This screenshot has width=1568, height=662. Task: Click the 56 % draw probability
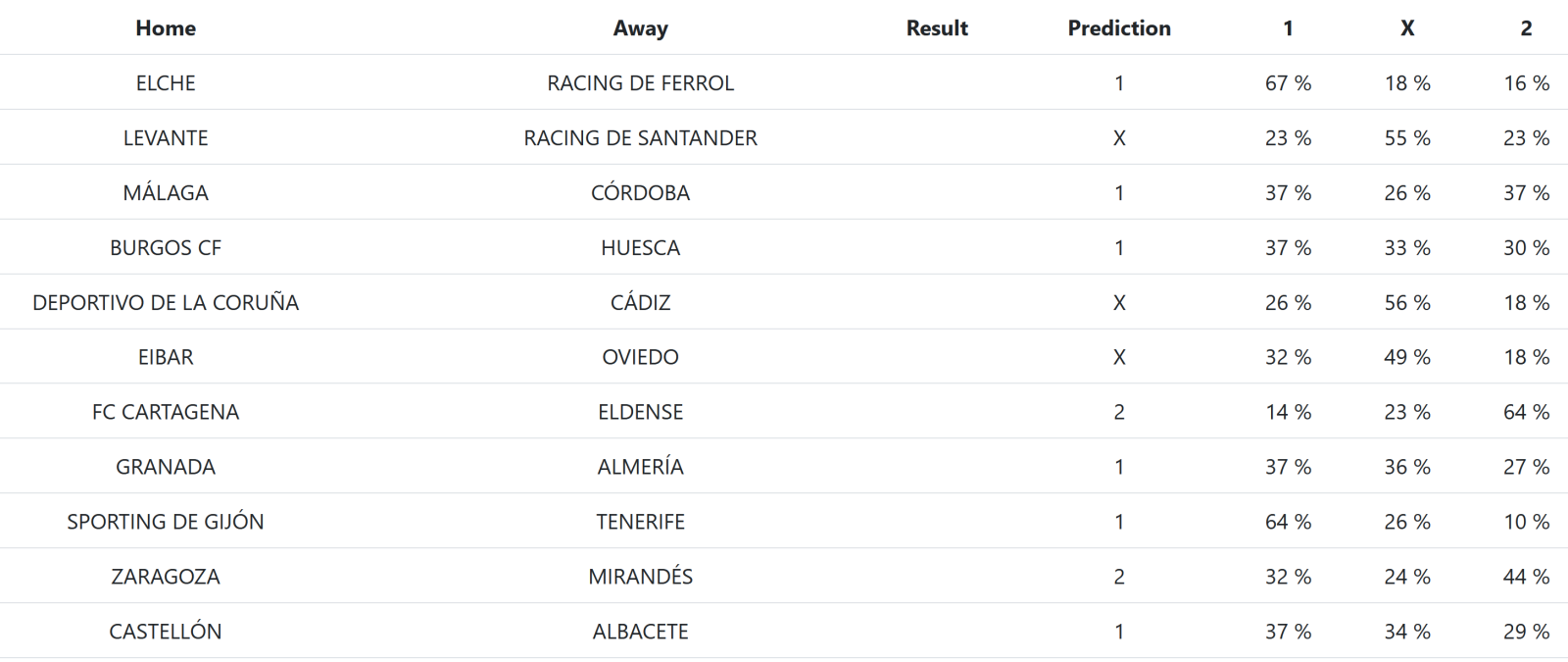point(1406,303)
